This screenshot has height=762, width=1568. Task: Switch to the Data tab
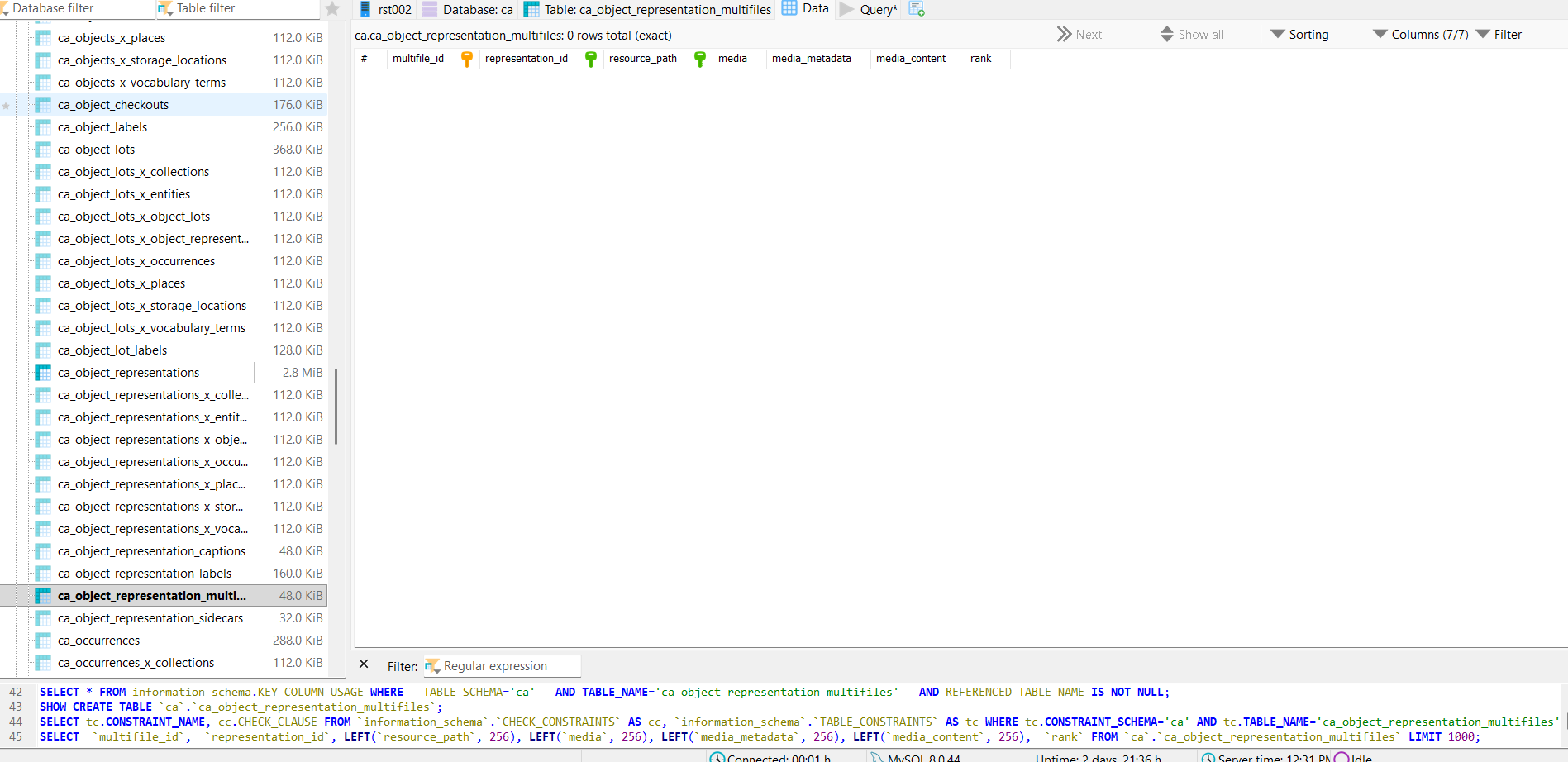click(806, 9)
